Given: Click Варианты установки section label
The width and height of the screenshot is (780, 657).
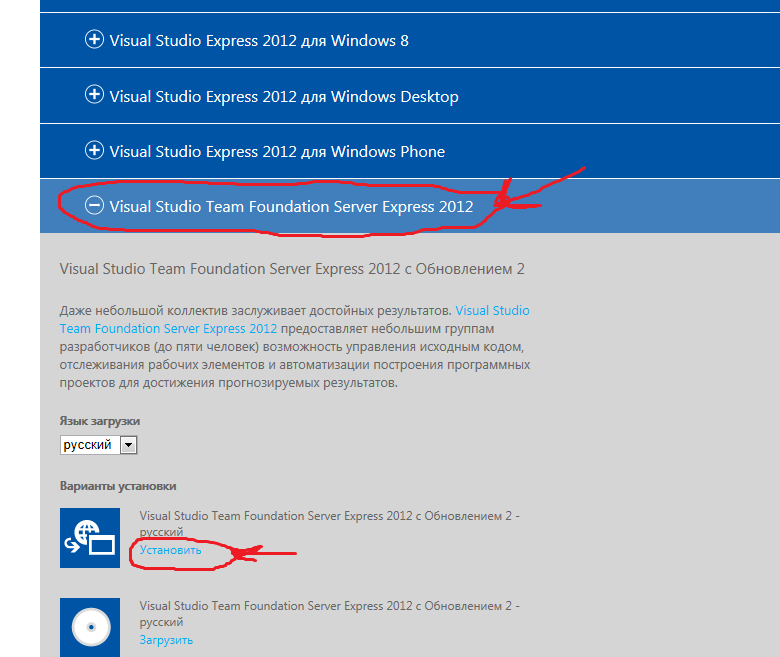Looking at the screenshot, I should [118, 486].
